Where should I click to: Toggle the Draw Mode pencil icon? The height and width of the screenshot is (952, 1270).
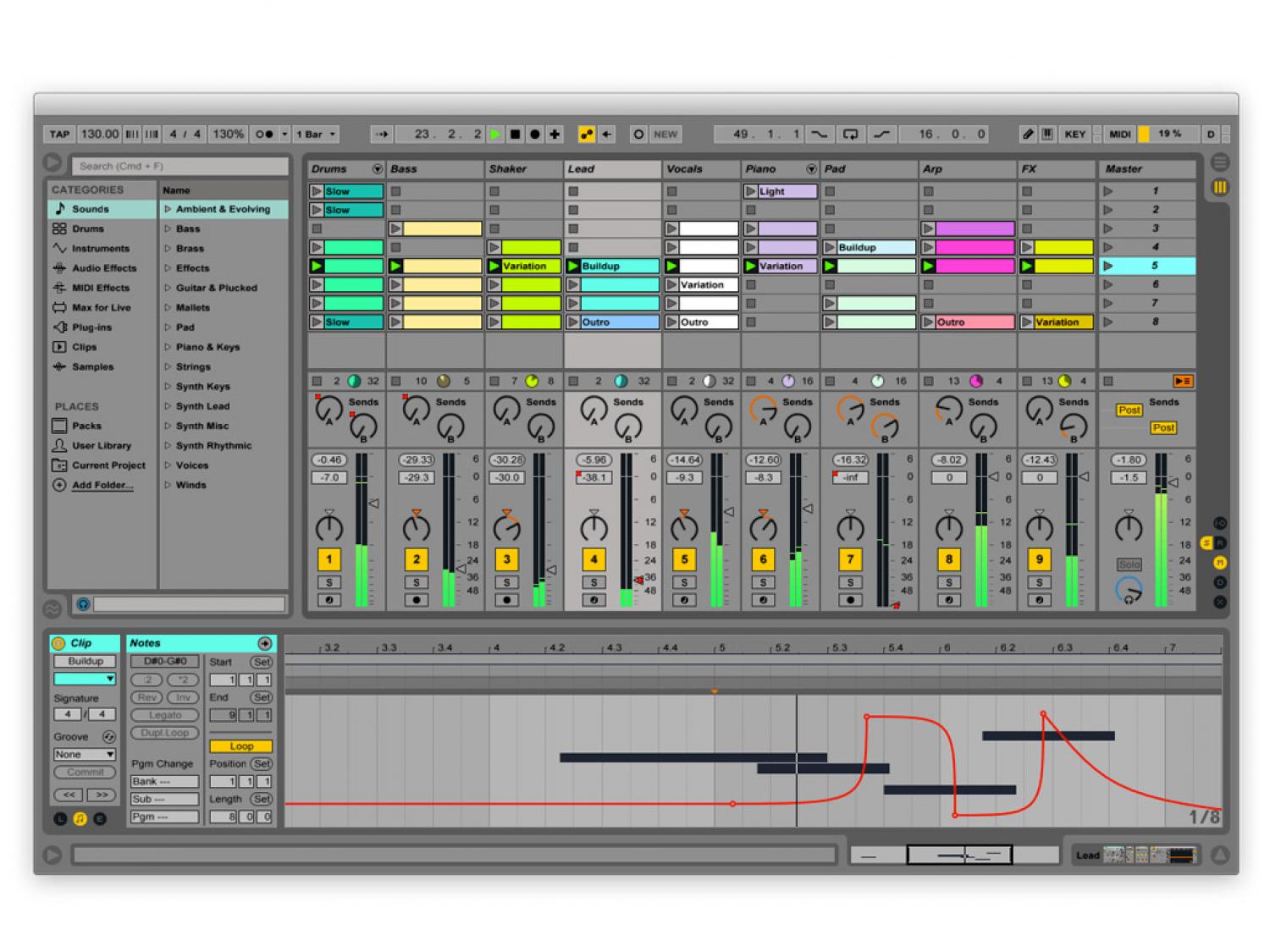point(1028,134)
